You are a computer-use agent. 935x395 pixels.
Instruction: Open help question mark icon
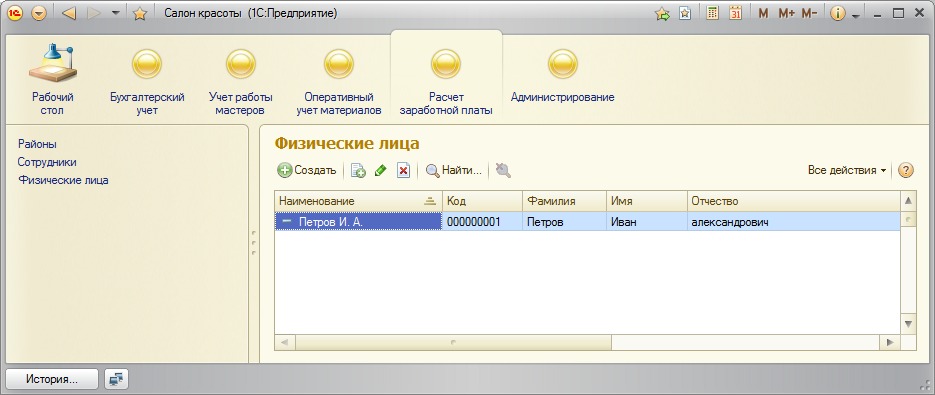tap(905, 171)
